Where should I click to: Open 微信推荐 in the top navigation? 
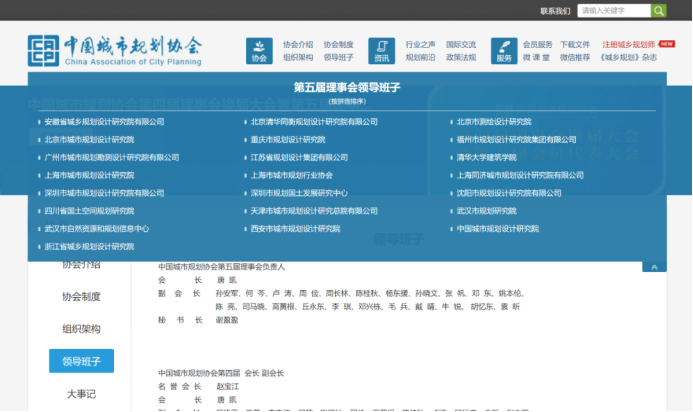pyautogui.click(x=575, y=57)
